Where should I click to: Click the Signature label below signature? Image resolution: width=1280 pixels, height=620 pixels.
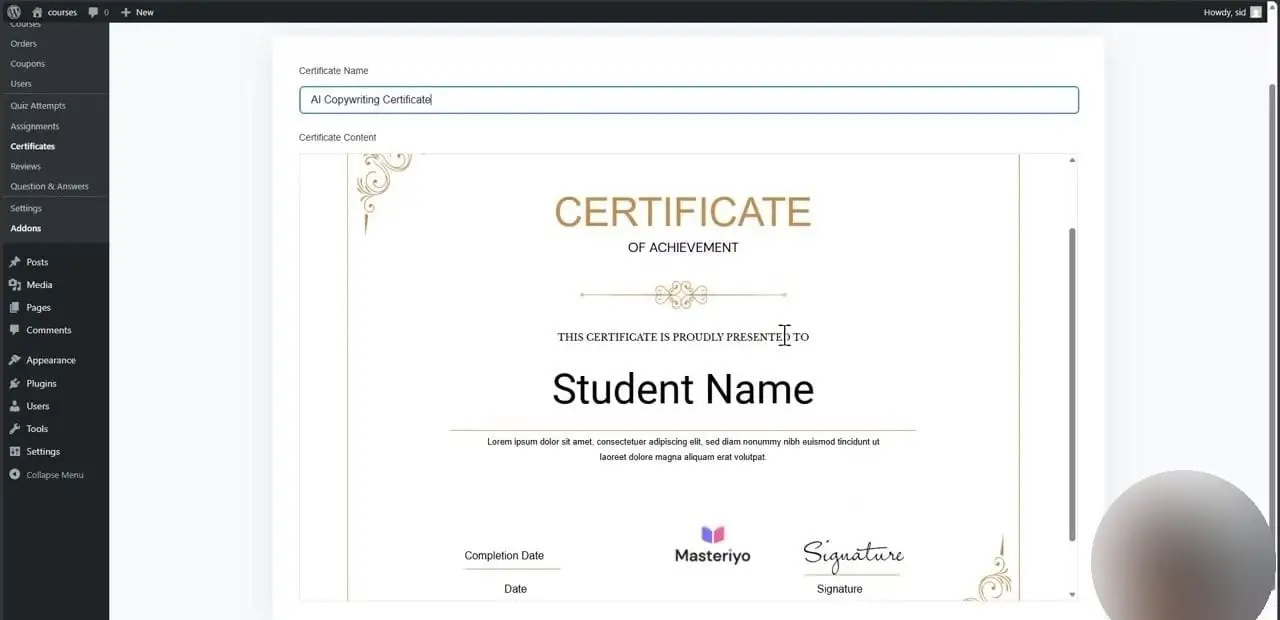(839, 589)
